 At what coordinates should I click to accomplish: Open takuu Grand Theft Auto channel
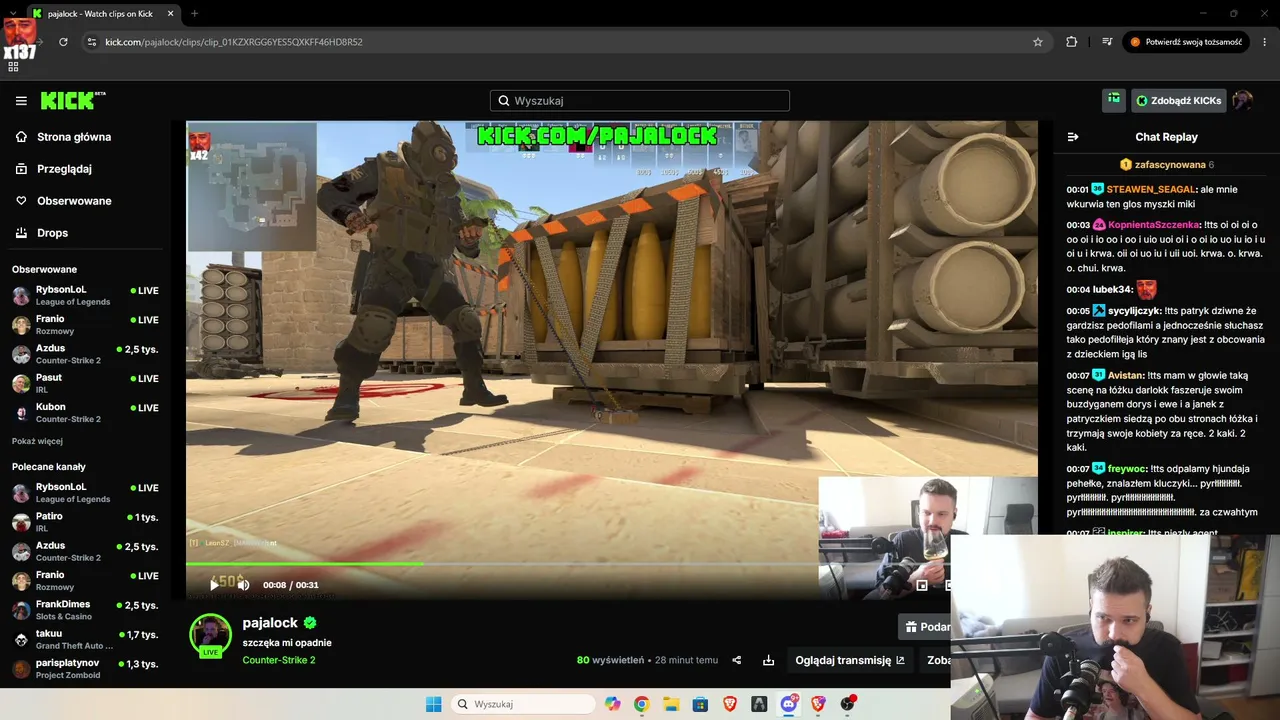(x=85, y=639)
